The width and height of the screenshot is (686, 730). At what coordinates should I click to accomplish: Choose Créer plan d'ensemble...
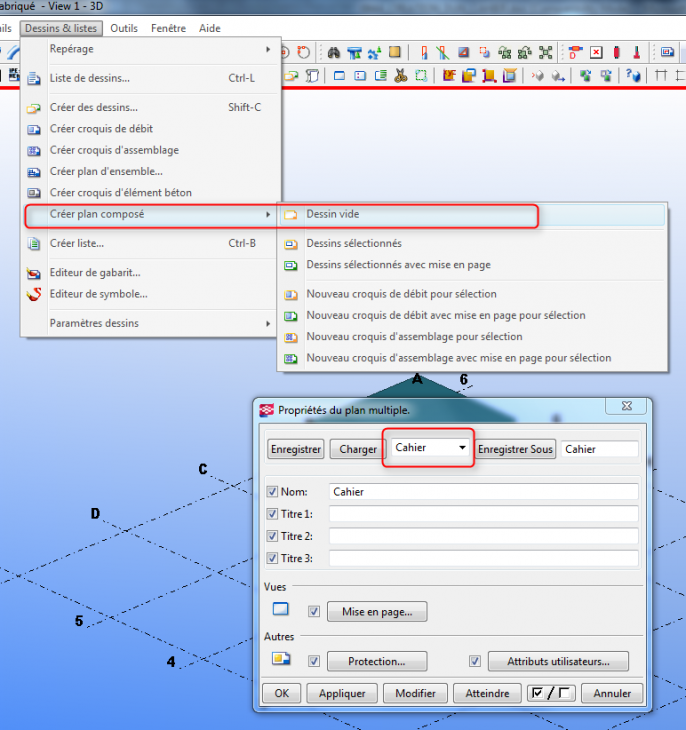pyautogui.click(x=150, y=171)
